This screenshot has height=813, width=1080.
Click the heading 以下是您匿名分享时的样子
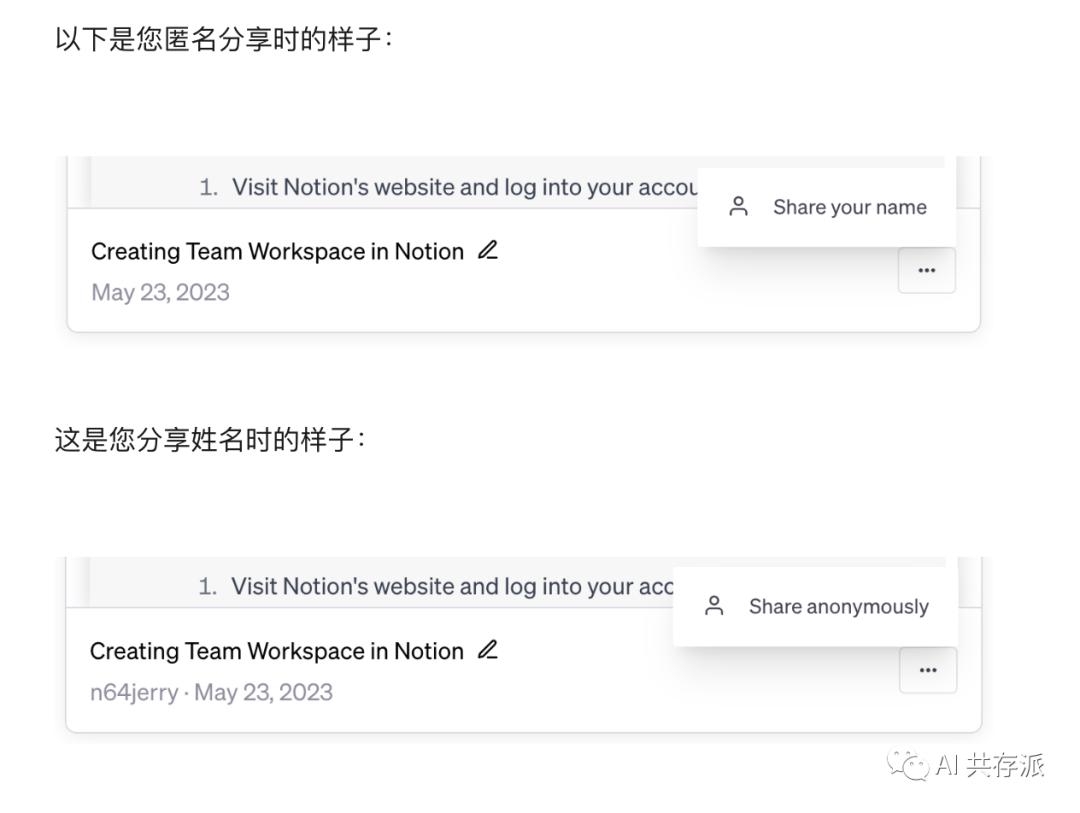224,41
